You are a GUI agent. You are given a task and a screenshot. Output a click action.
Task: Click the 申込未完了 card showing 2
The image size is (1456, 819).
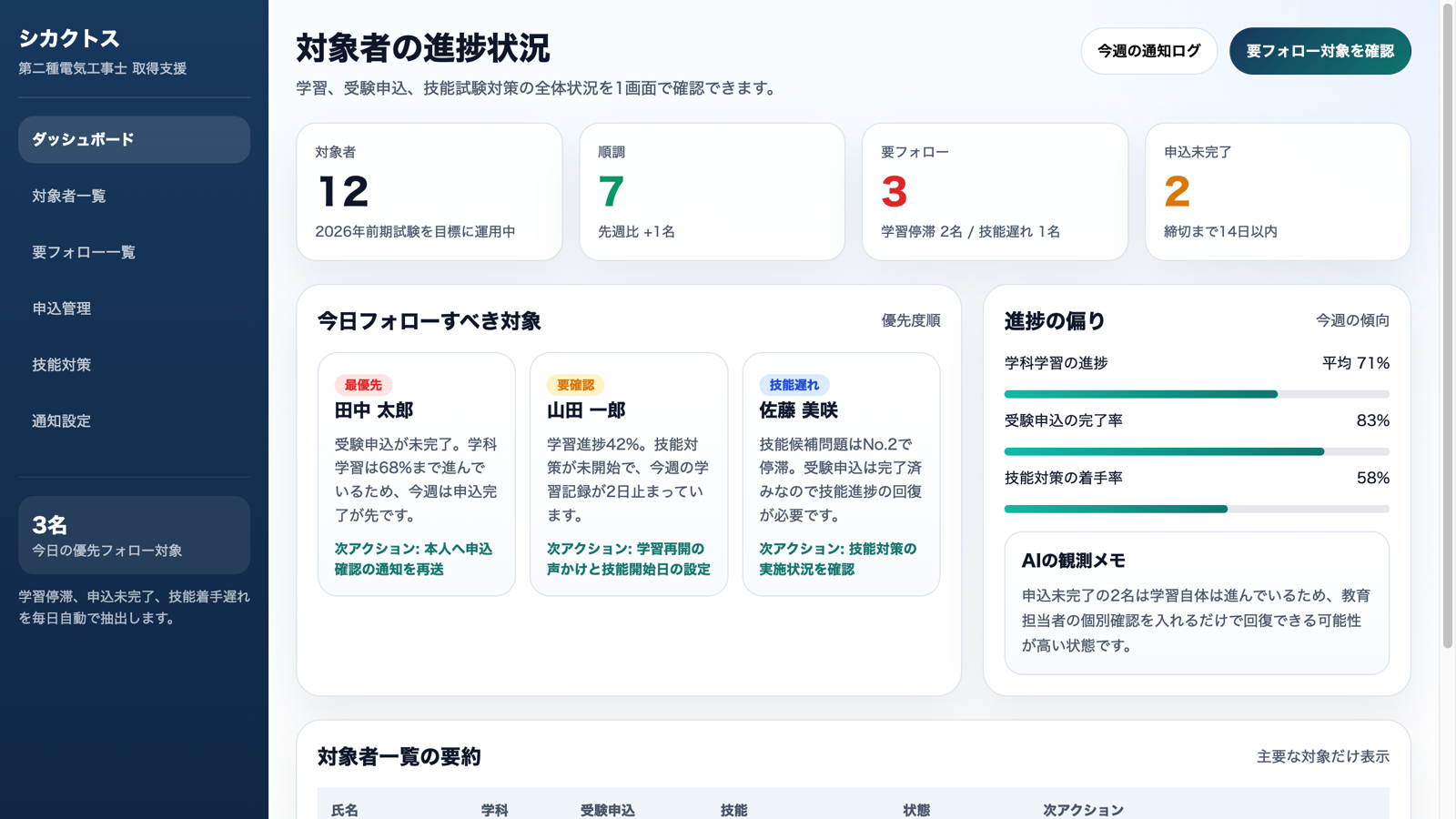[1278, 191]
